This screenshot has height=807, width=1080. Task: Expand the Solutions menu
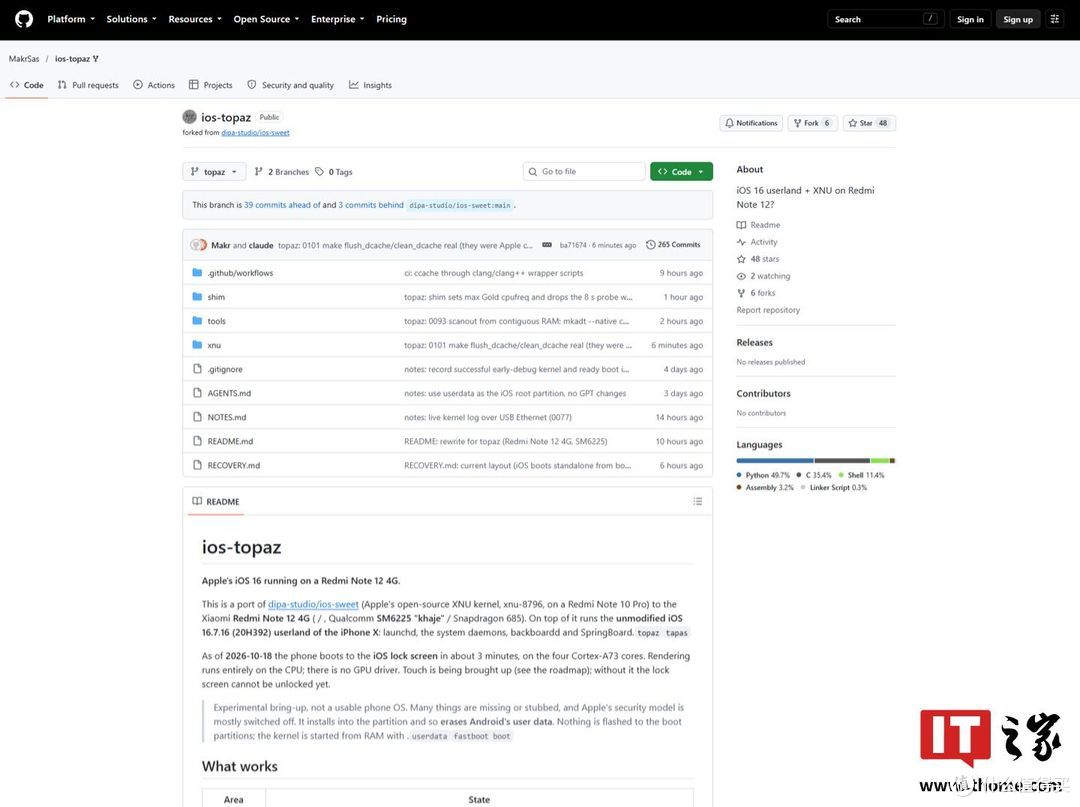[132, 19]
